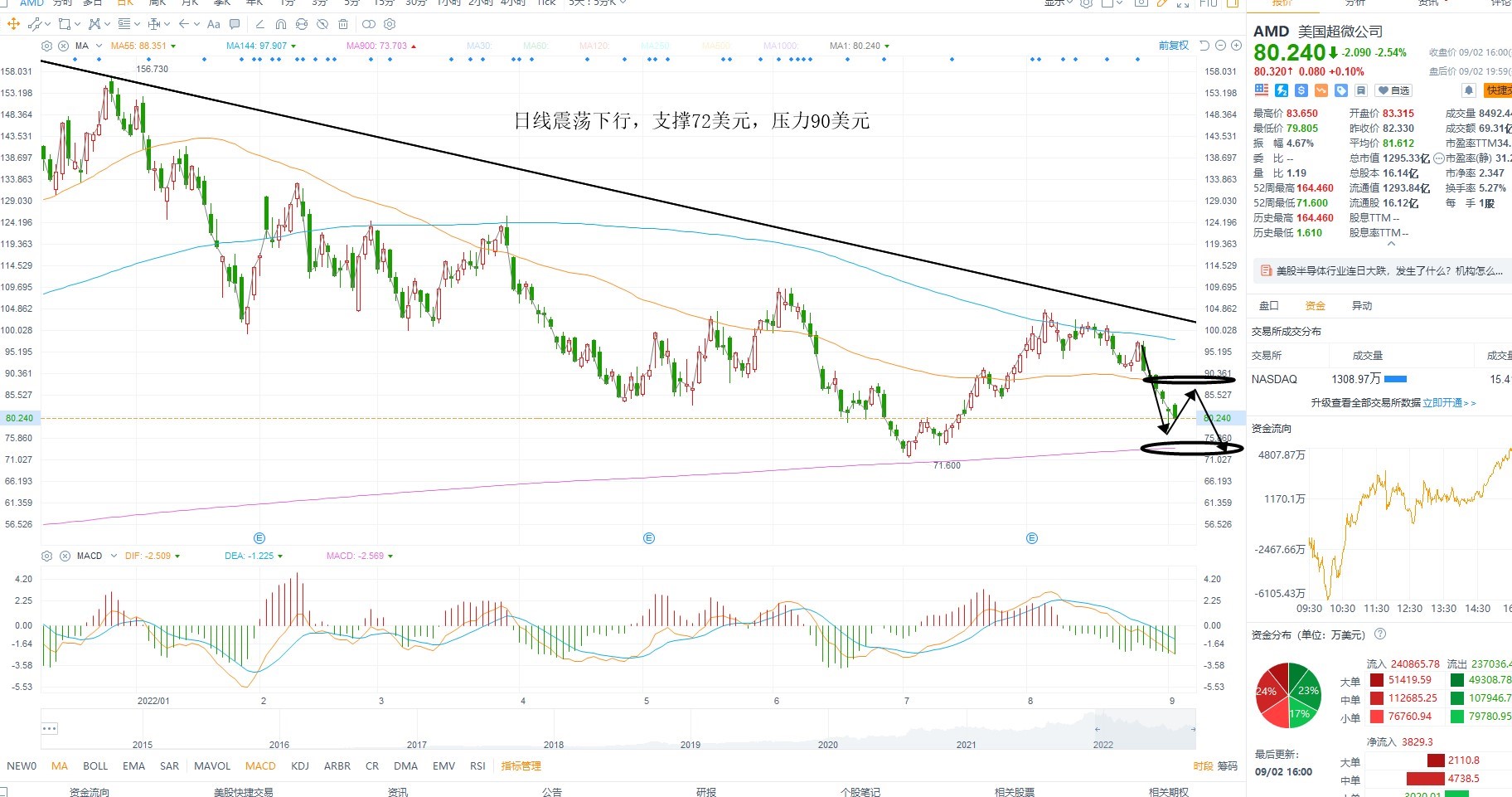Image resolution: width=1512 pixels, height=797 pixels.
Task: Toggle the magnet snap mode
Action: [281, 24]
